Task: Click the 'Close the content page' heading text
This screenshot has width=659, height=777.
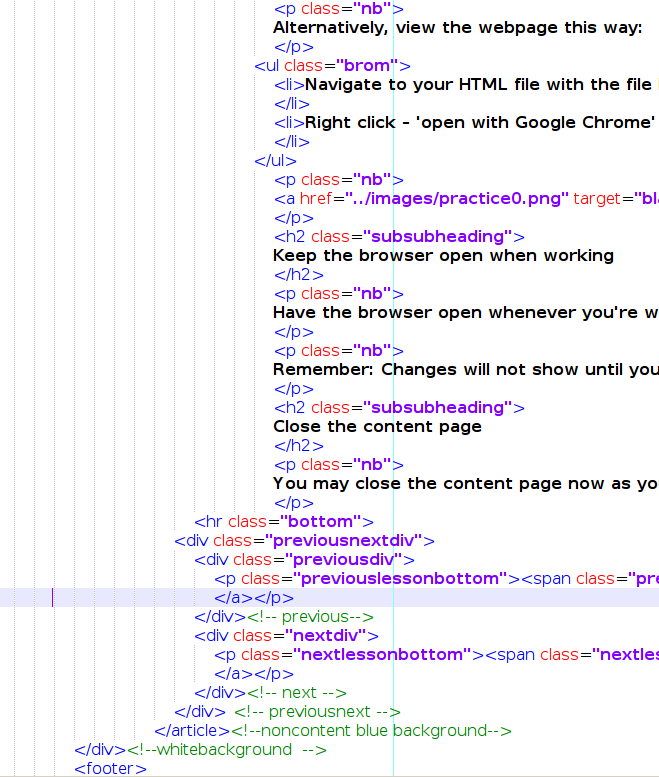Action: coord(377,427)
